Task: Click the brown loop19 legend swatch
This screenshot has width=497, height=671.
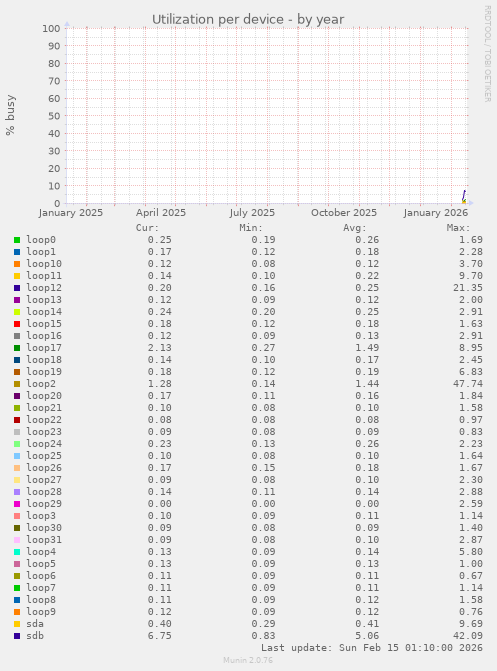Action: click(x=17, y=372)
